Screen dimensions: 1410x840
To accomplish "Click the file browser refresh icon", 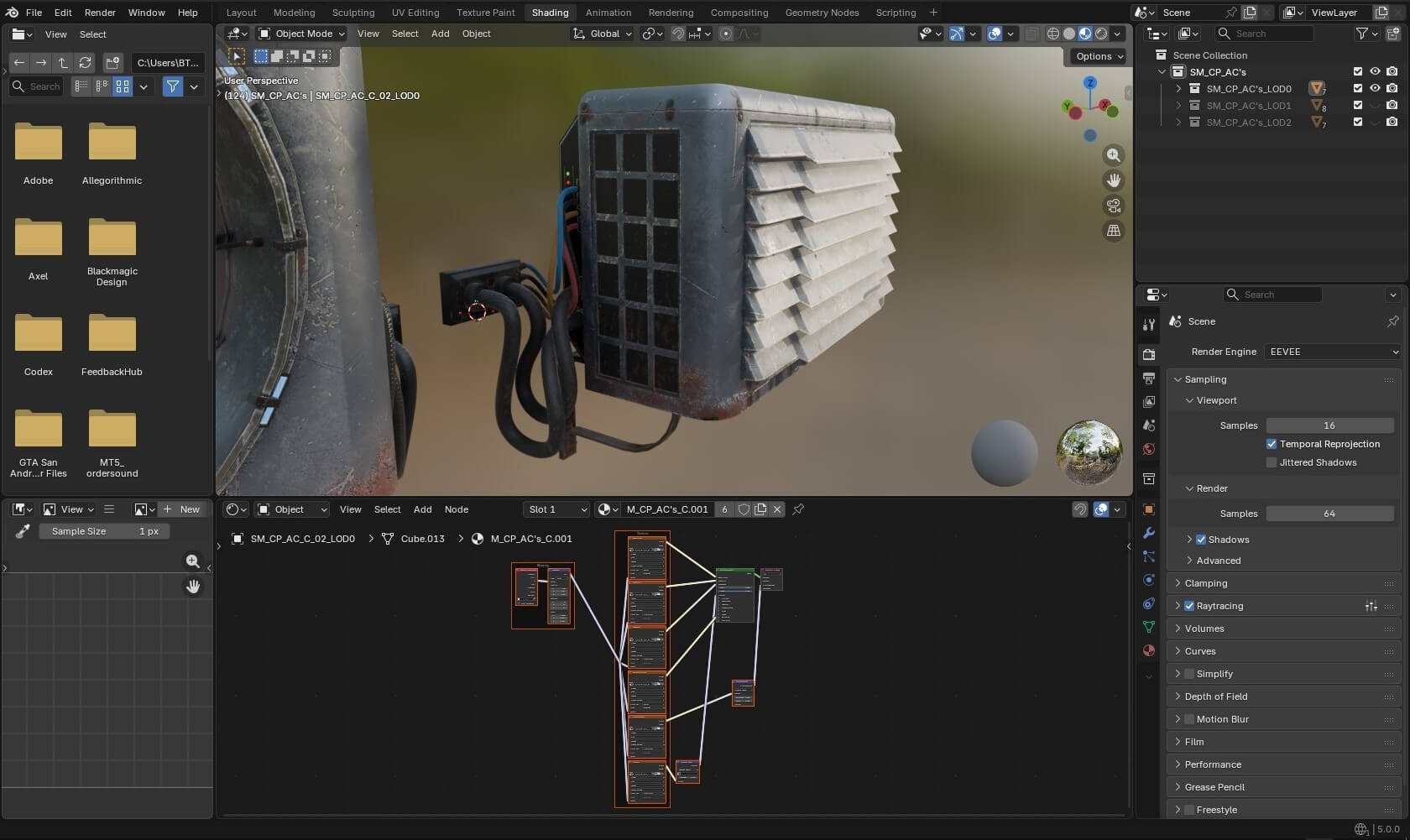I will [x=85, y=63].
